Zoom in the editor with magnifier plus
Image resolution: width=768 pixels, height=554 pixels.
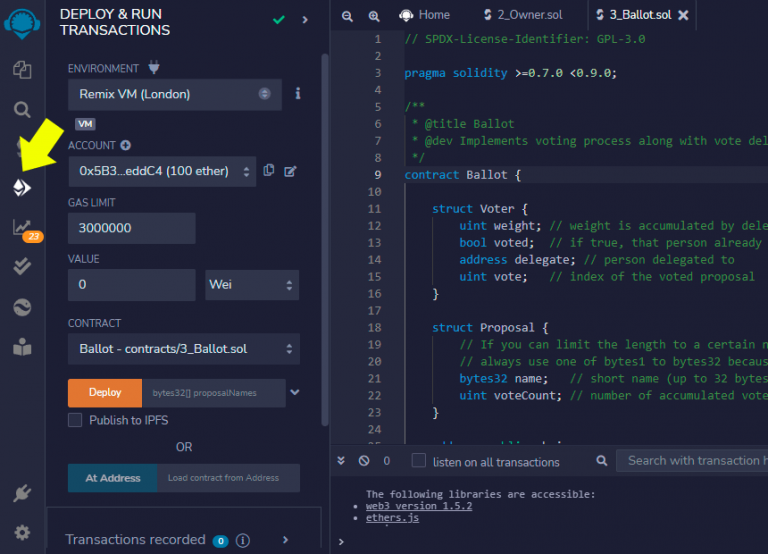(373, 16)
